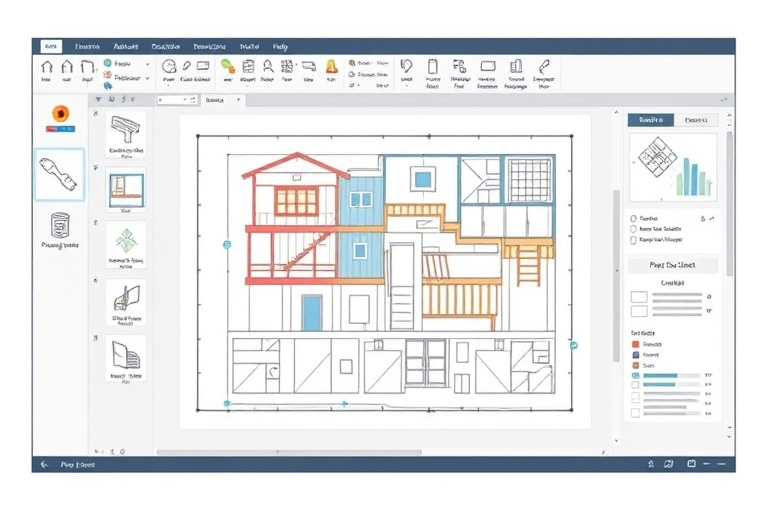
Task: Select the red grid icon in the ribbon
Action: coord(108,75)
